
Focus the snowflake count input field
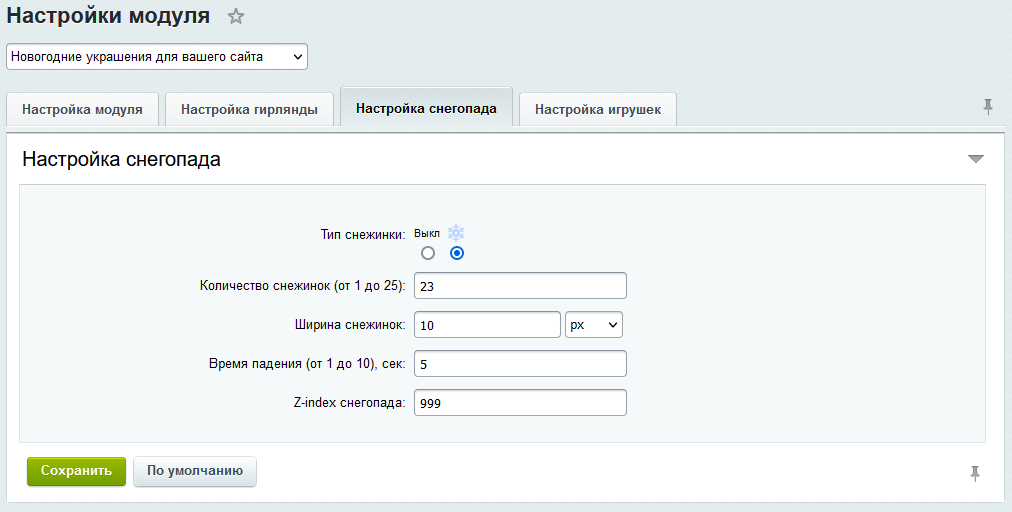pos(520,286)
